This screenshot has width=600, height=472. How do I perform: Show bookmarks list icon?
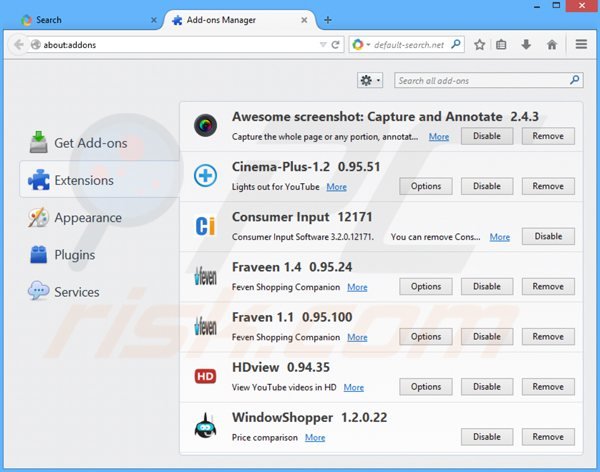pyautogui.click(x=501, y=45)
